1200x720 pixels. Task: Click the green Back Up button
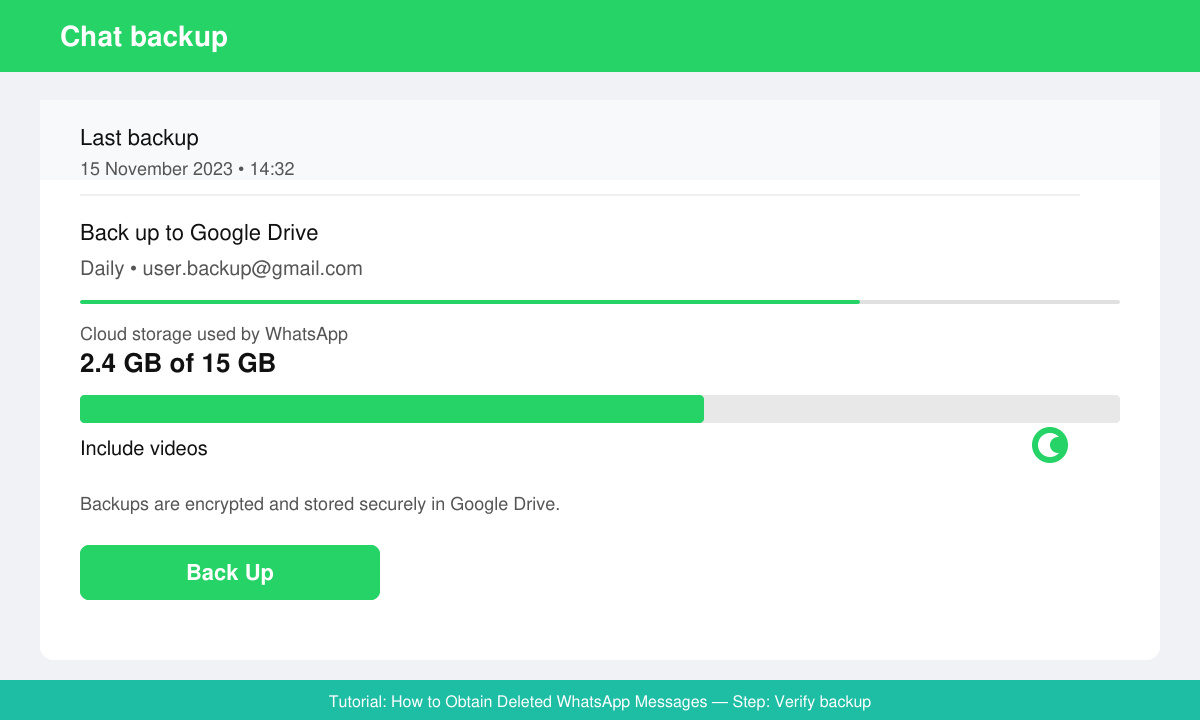230,572
